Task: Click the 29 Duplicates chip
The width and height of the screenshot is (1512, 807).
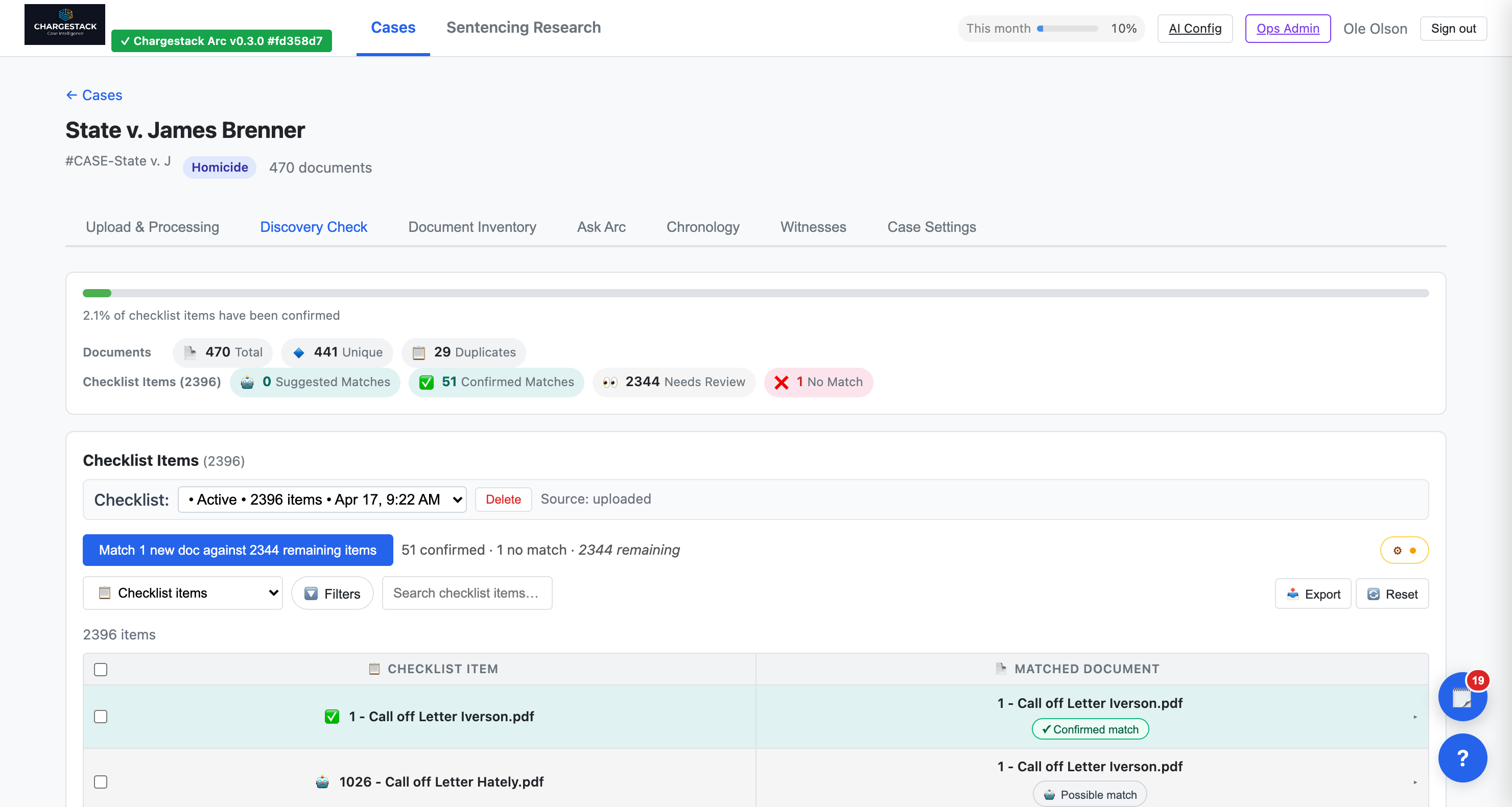Action: click(x=464, y=352)
